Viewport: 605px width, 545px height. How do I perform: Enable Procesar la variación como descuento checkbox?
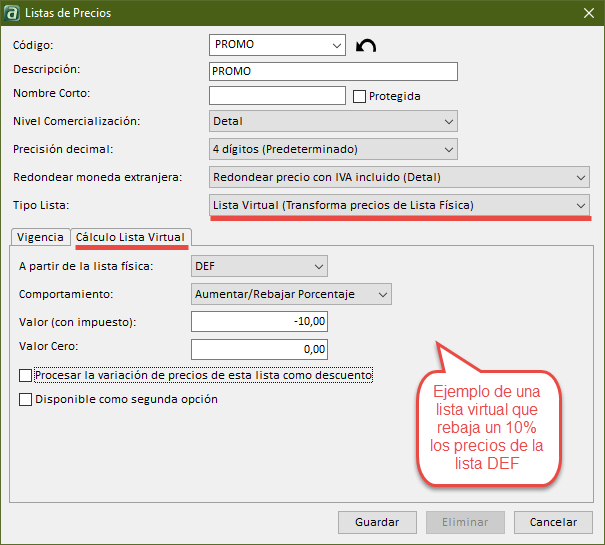[x=25, y=376]
